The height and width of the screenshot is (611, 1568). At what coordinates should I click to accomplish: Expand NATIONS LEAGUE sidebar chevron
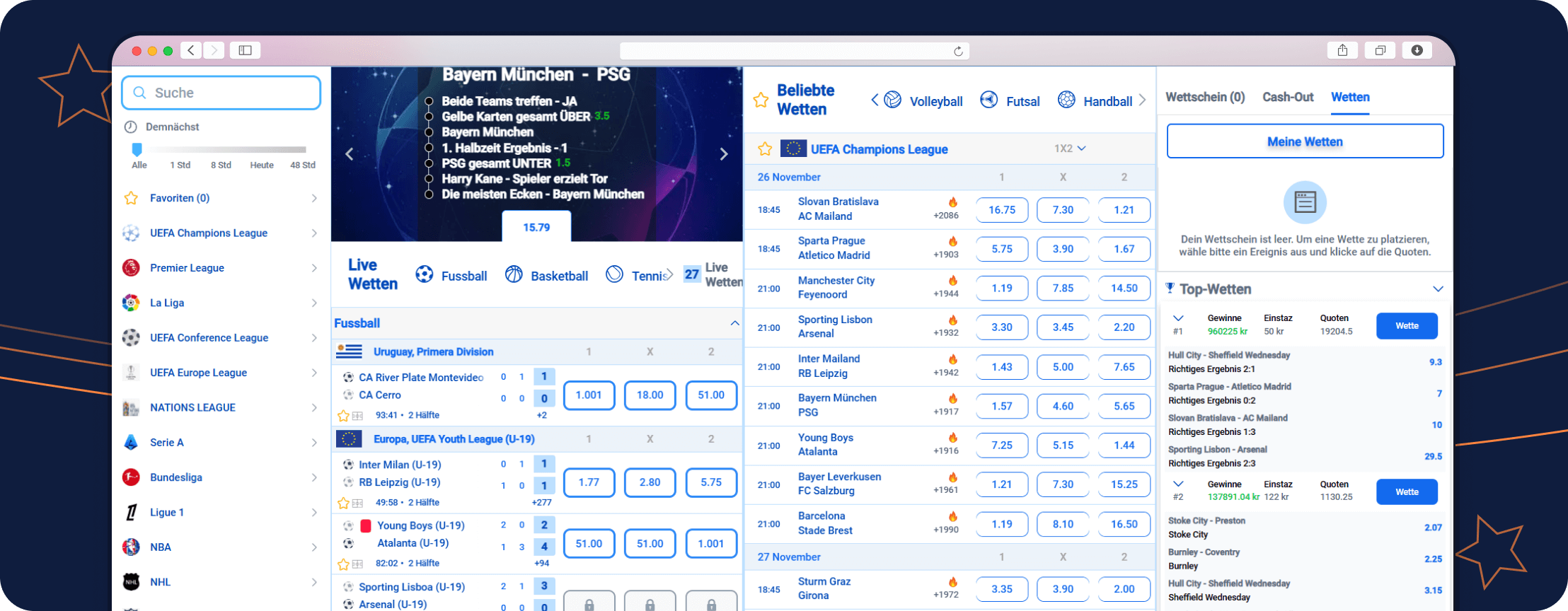point(314,407)
